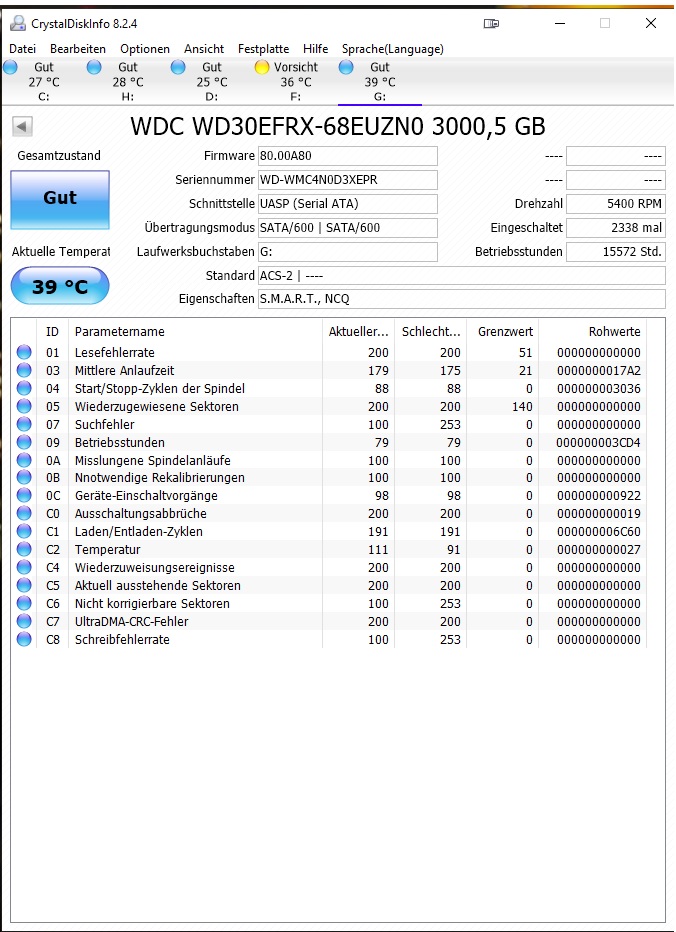Select drive C: with 27 °C
Viewport: 676px width, 932px height.
click(43, 81)
